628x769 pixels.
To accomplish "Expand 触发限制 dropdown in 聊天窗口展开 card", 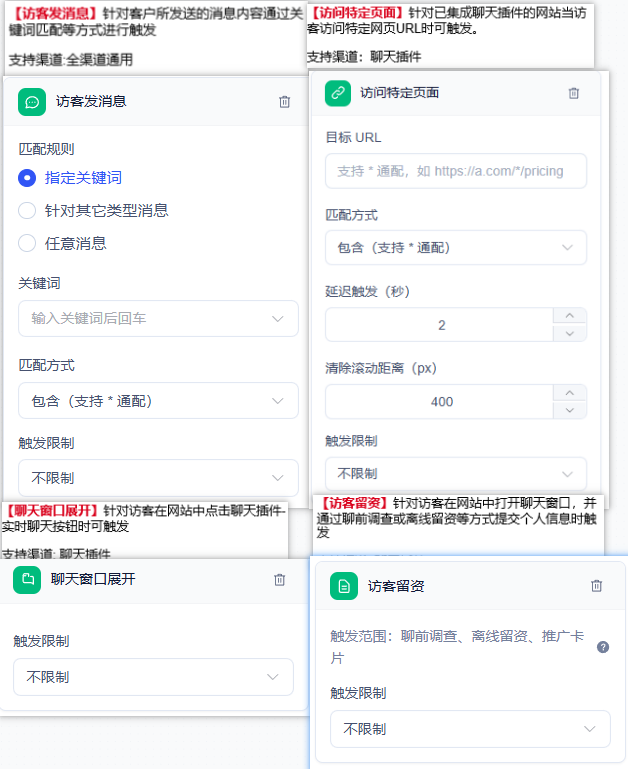I will 154,677.
